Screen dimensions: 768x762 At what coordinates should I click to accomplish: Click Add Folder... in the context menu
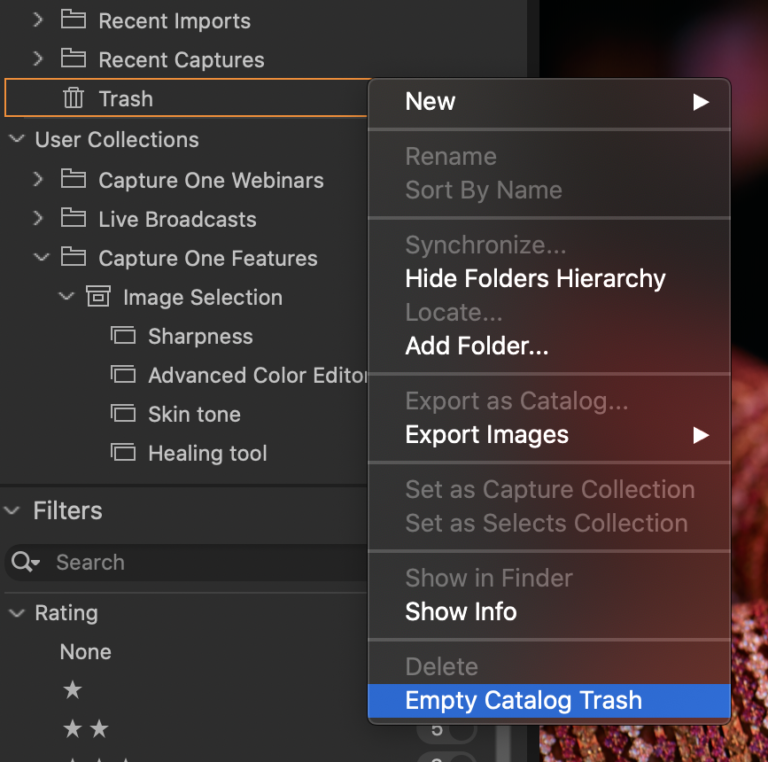point(476,347)
